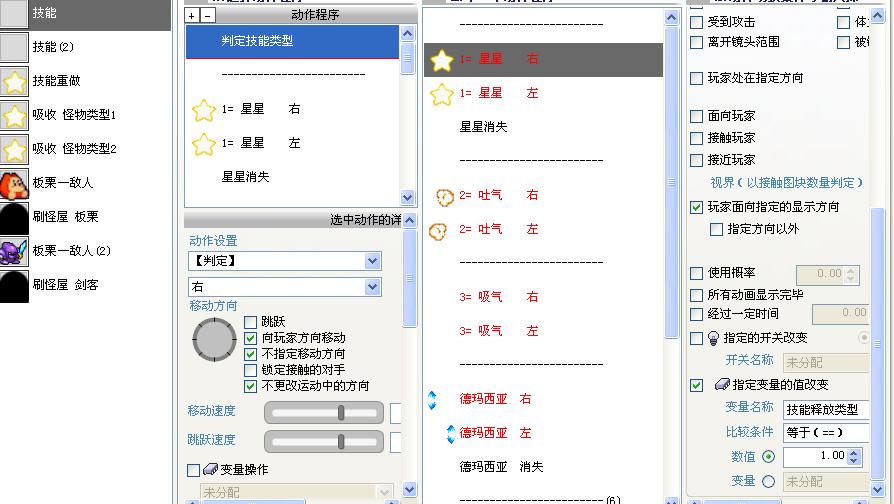Select the 板栗一敌人 orange character icon
This screenshot has width=894, height=504.
14,183
